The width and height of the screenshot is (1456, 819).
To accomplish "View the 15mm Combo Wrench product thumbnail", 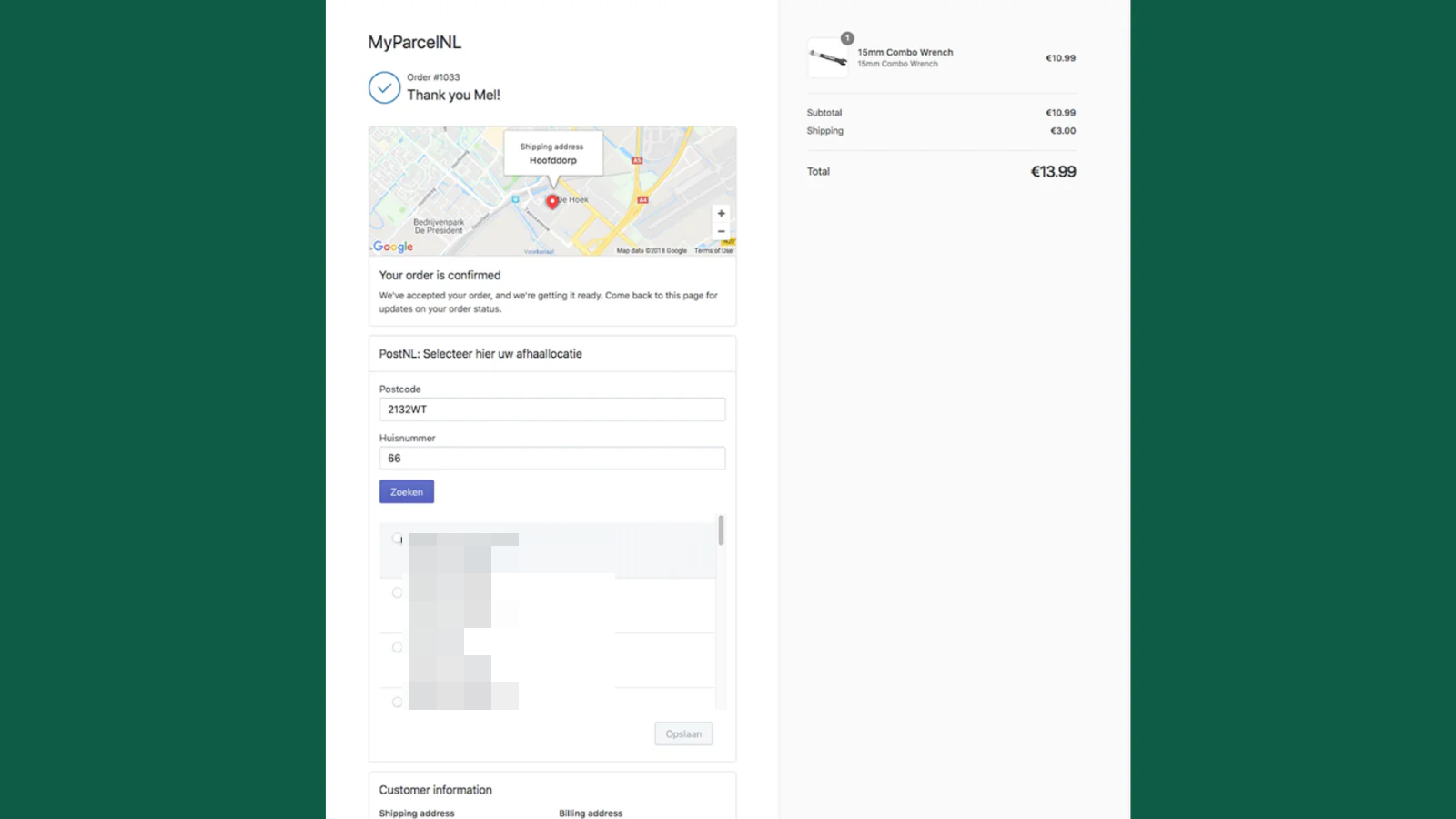I will pos(827,57).
